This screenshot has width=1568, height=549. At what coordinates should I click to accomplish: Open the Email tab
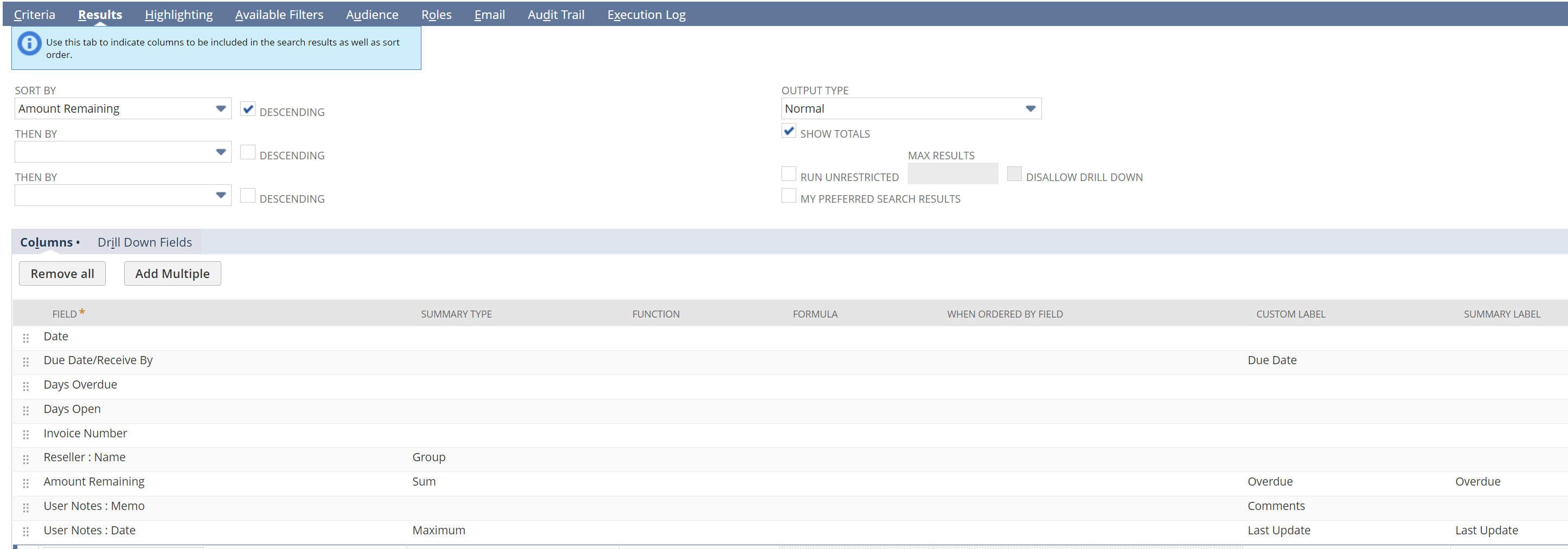[490, 15]
